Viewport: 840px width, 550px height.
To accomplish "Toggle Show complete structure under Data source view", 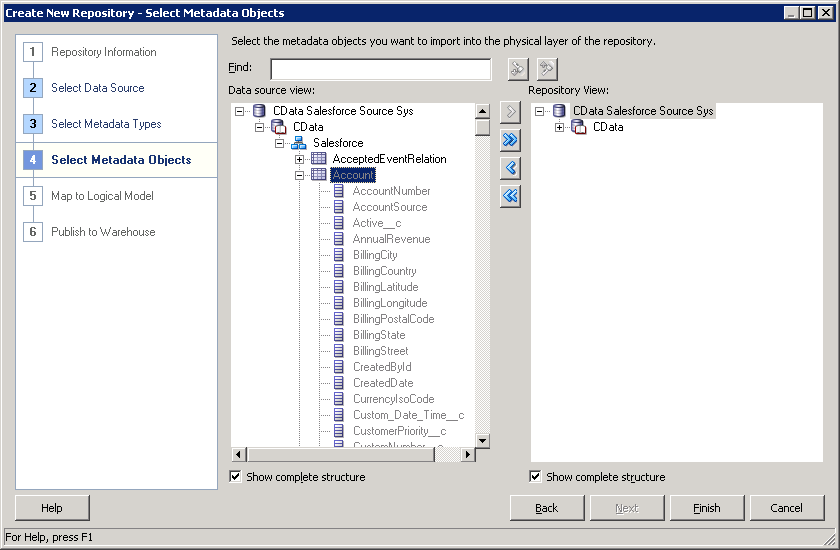I will (236, 477).
